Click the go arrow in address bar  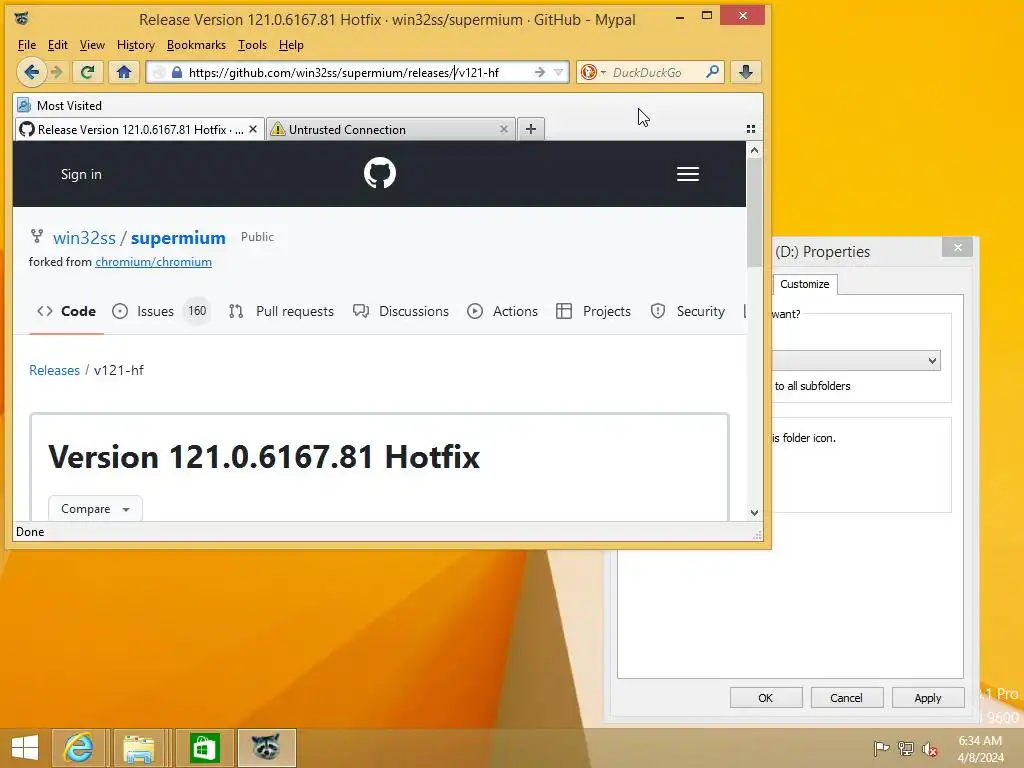click(539, 72)
